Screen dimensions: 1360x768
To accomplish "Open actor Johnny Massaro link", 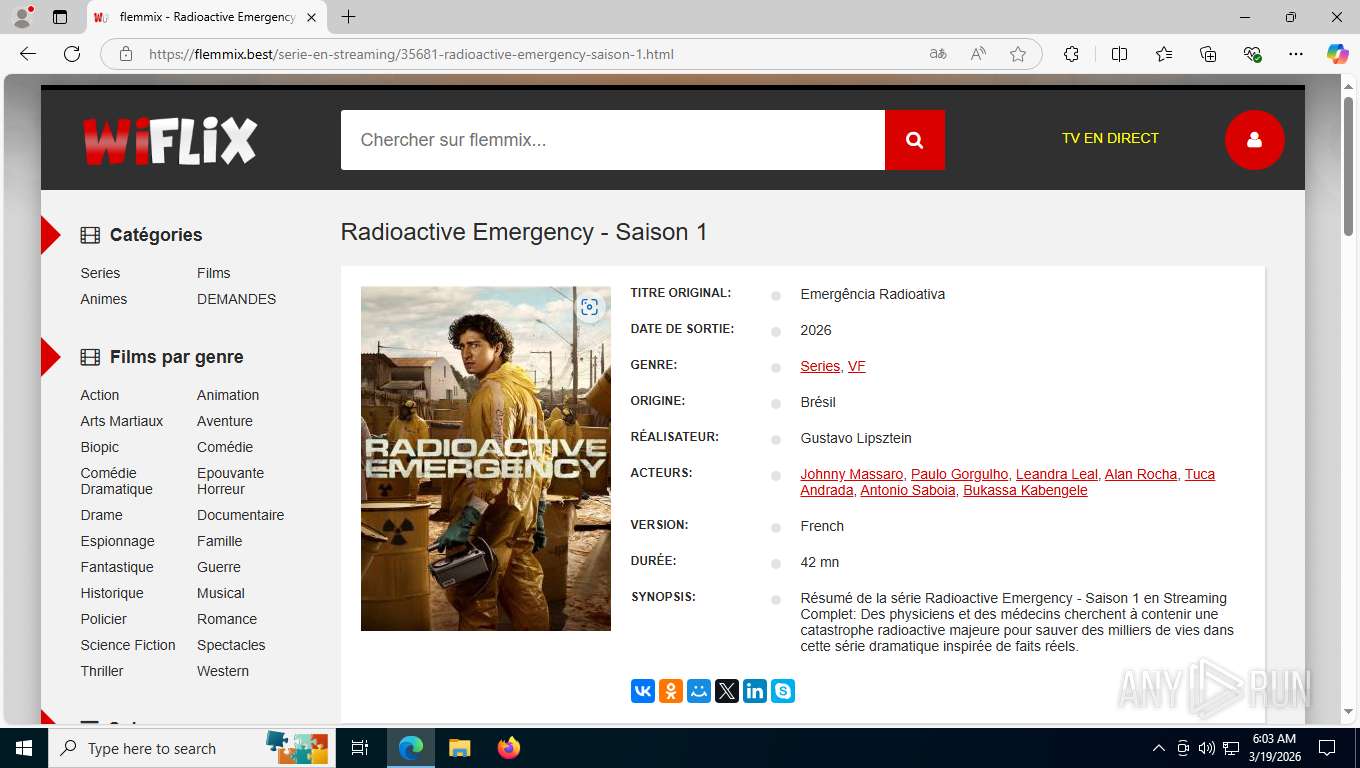I will [852, 474].
